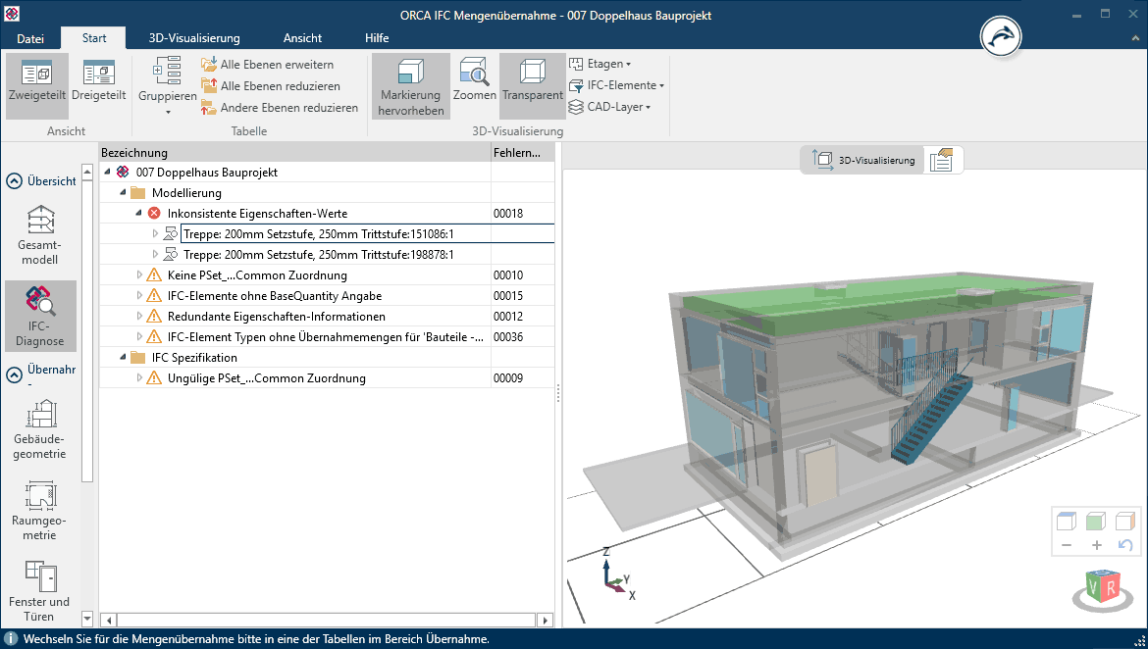Click table horizontal scrollbar left arrow
The image size is (1148, 649).
pyautogui.click(x=108, y=620)
